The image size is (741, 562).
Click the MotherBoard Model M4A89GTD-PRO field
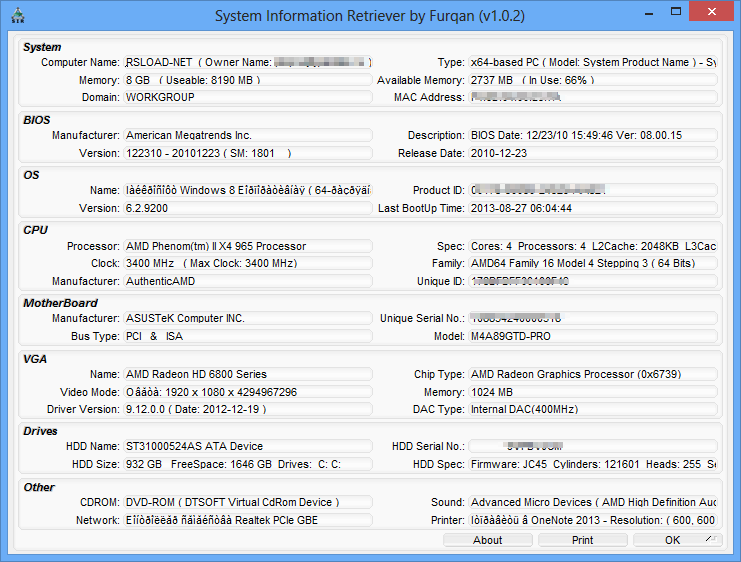click(593, 336)
